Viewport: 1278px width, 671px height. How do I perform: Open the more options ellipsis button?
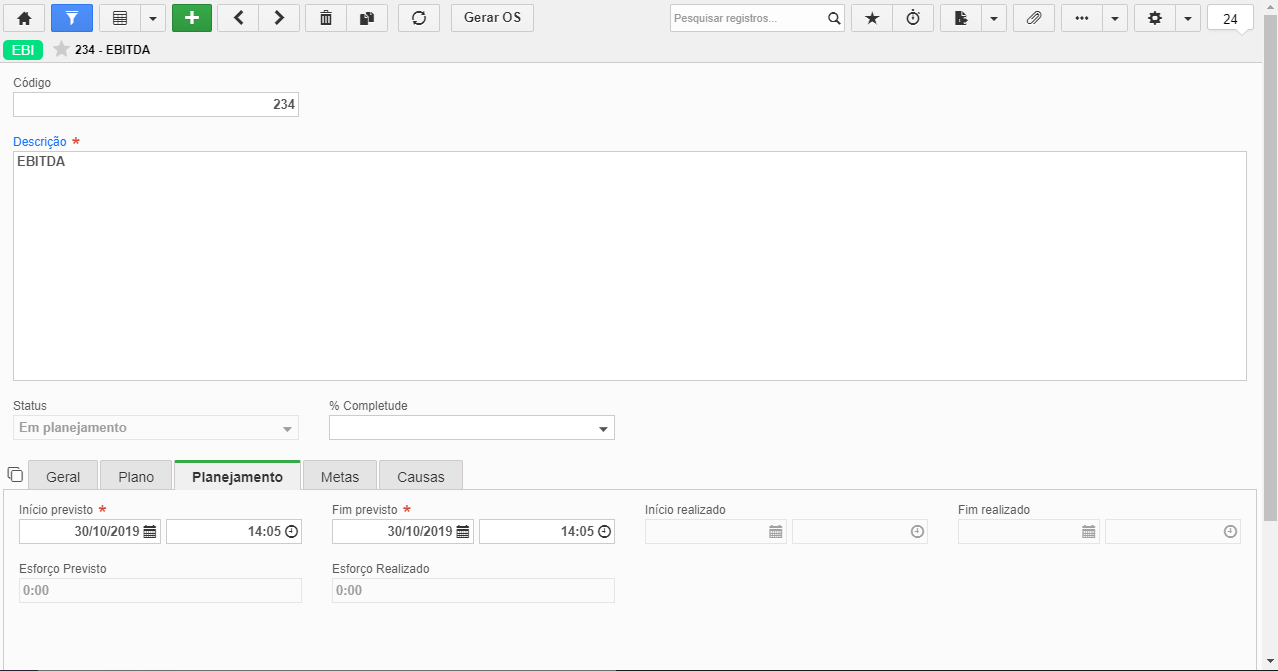tap(1081, 18)
